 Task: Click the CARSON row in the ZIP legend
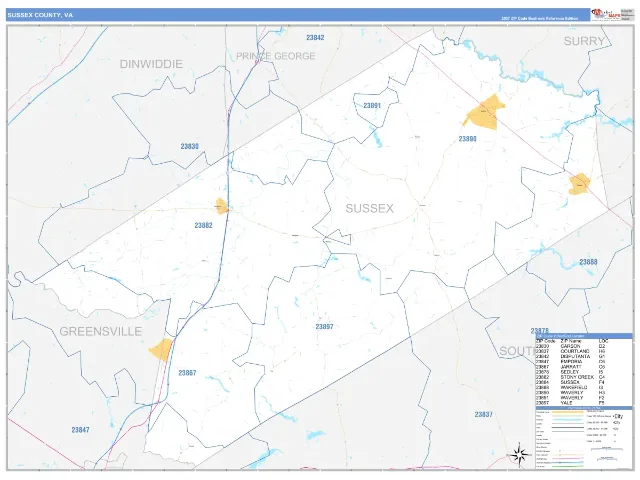pos(571,346)
